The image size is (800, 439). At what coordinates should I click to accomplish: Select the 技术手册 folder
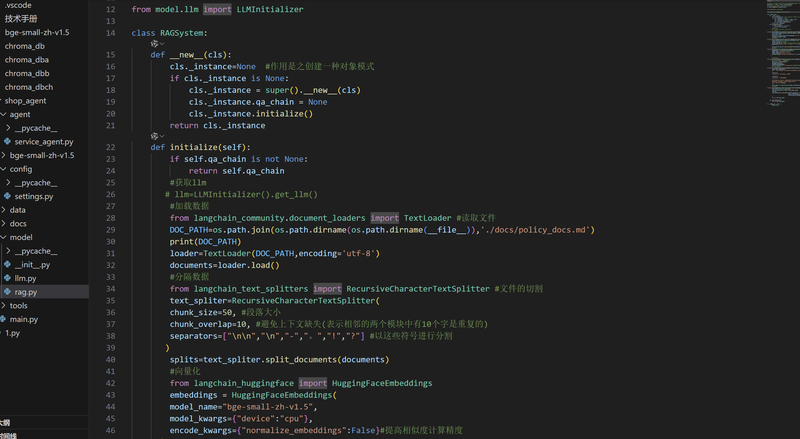click(21, 19)
